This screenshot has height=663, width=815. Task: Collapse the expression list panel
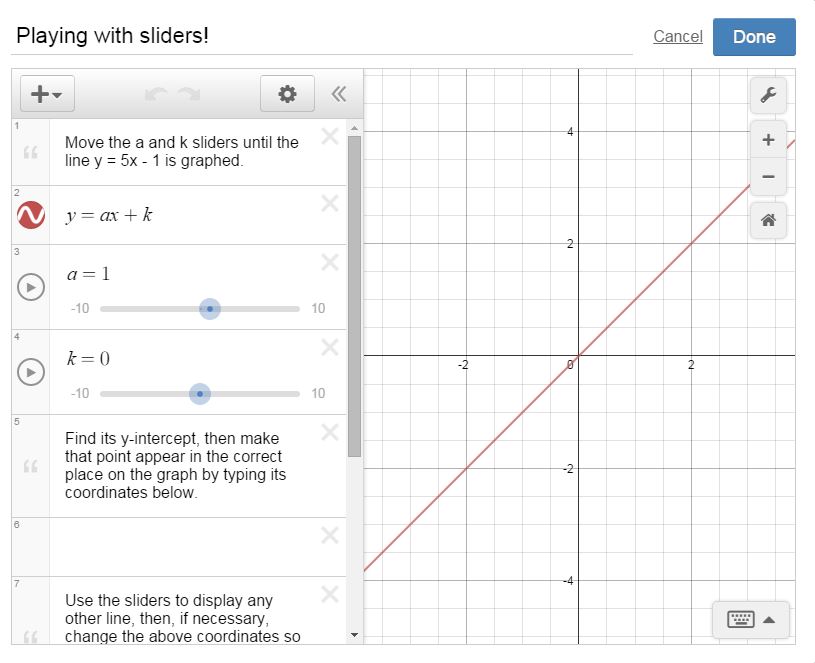[x=338, y=94]
